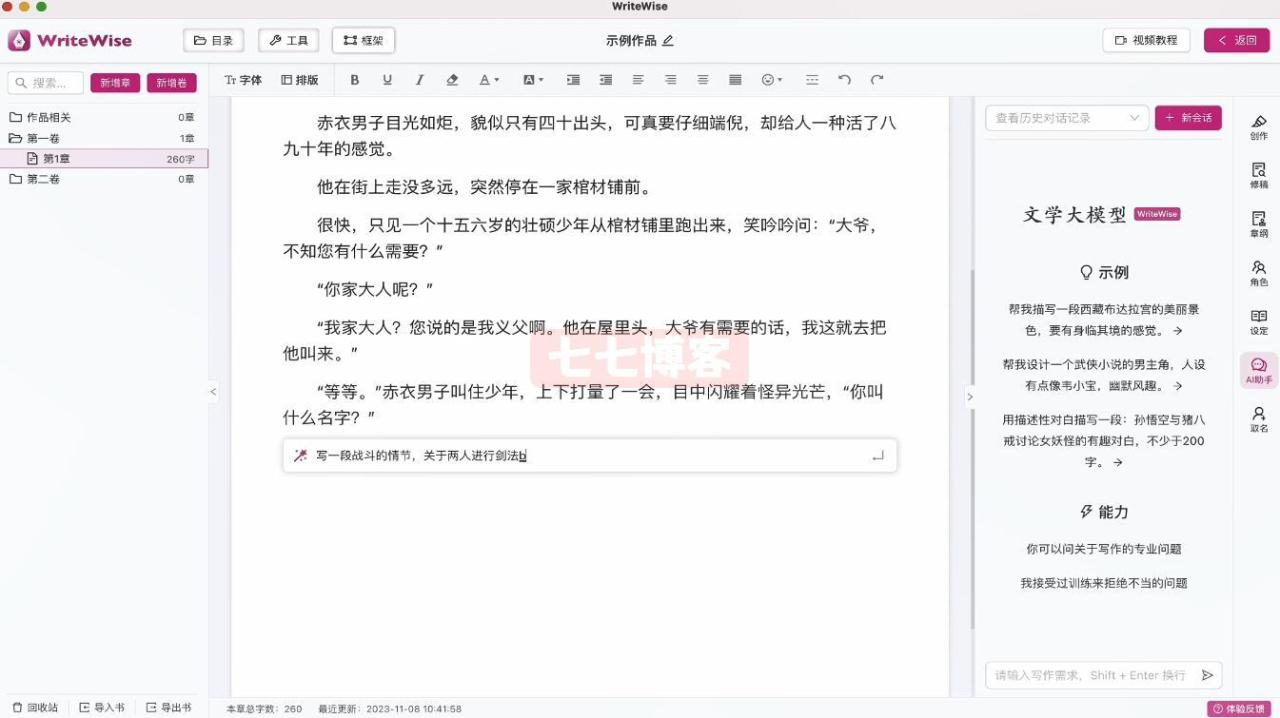The width and height of the screenshot is (1280, 718).
Task: Open the emoji picker dropdown
Action: pos(771,79)
